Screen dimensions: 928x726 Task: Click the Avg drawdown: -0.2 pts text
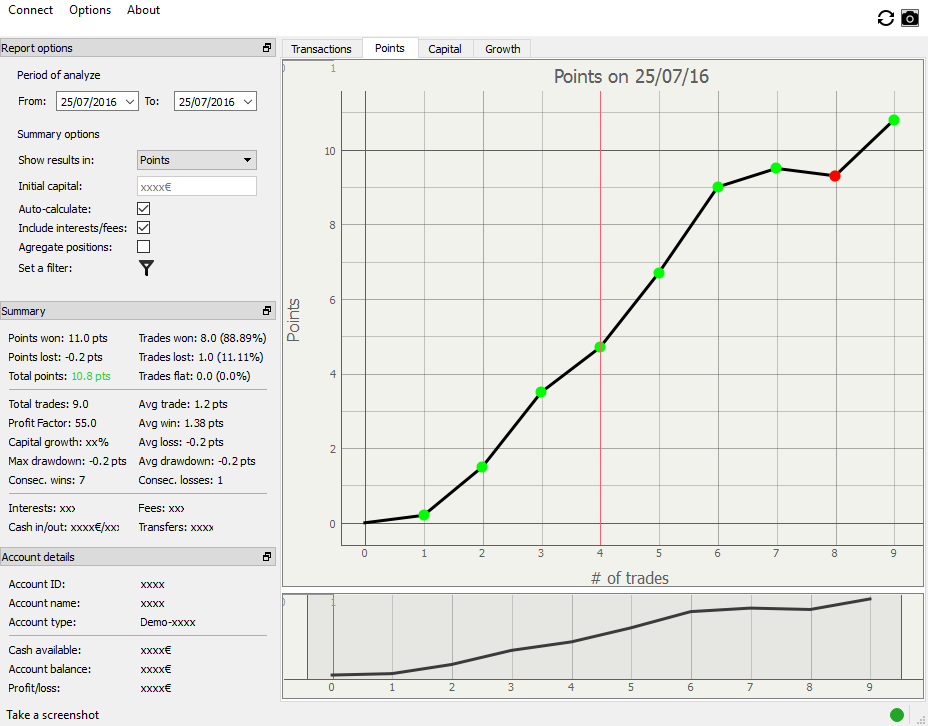point(197,461)
